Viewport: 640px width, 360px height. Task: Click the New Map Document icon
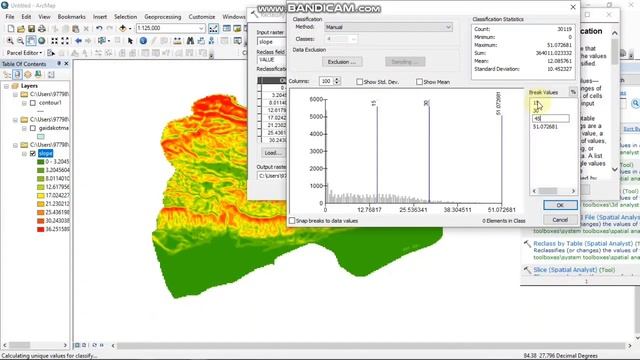(11, 29)
